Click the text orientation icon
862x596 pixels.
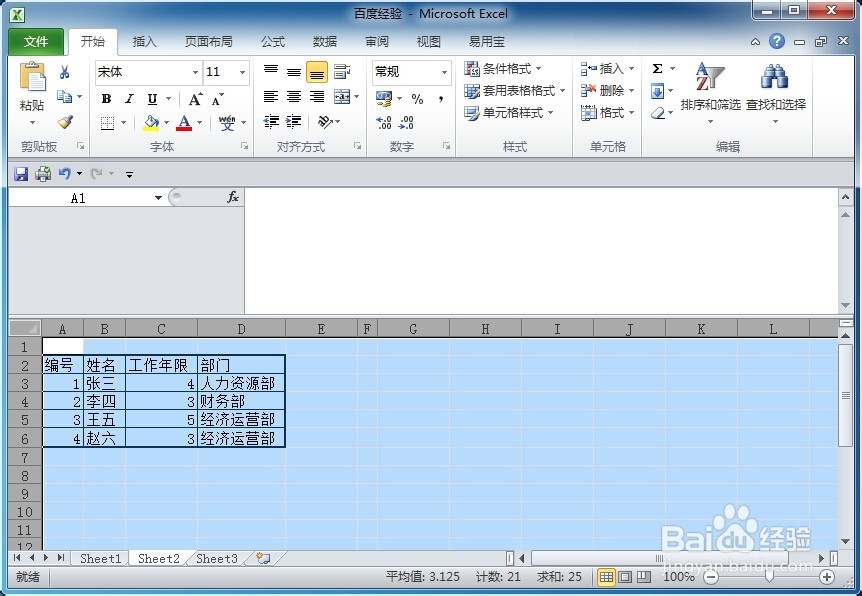coord(325,122)
